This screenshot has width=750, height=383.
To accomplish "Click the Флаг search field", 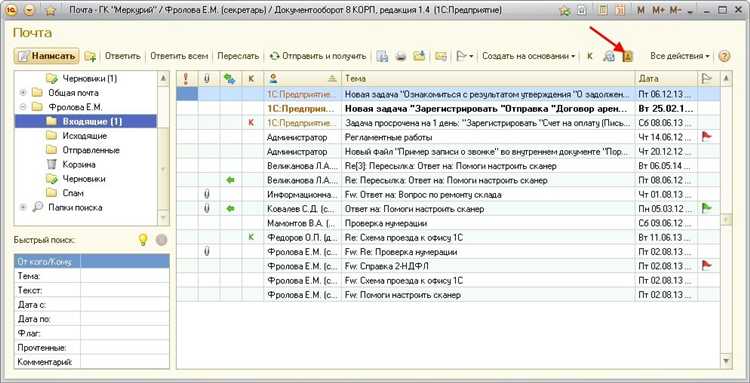I will pyautogui.click(x=124, y=333).
